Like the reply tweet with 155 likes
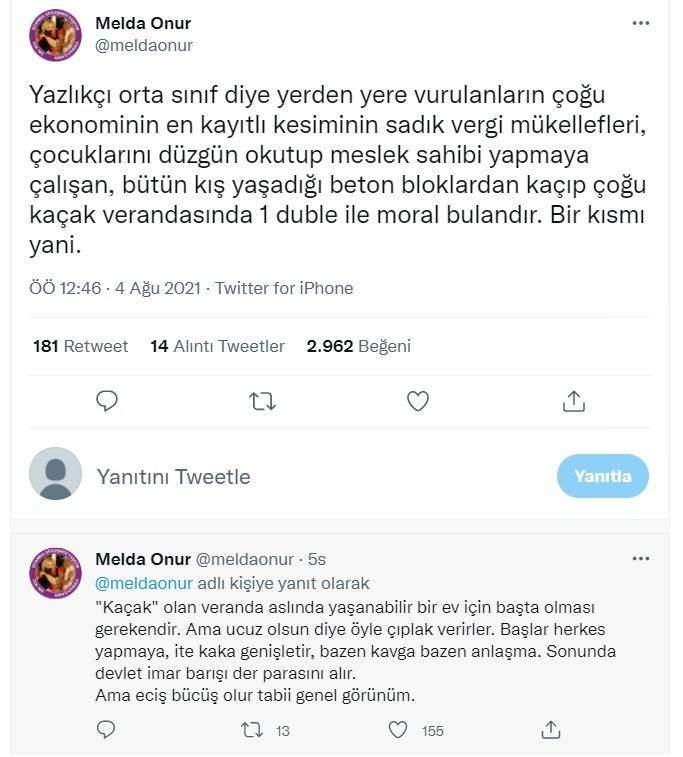The width and height of the screenshot is (683, 757). pos(398,730)
